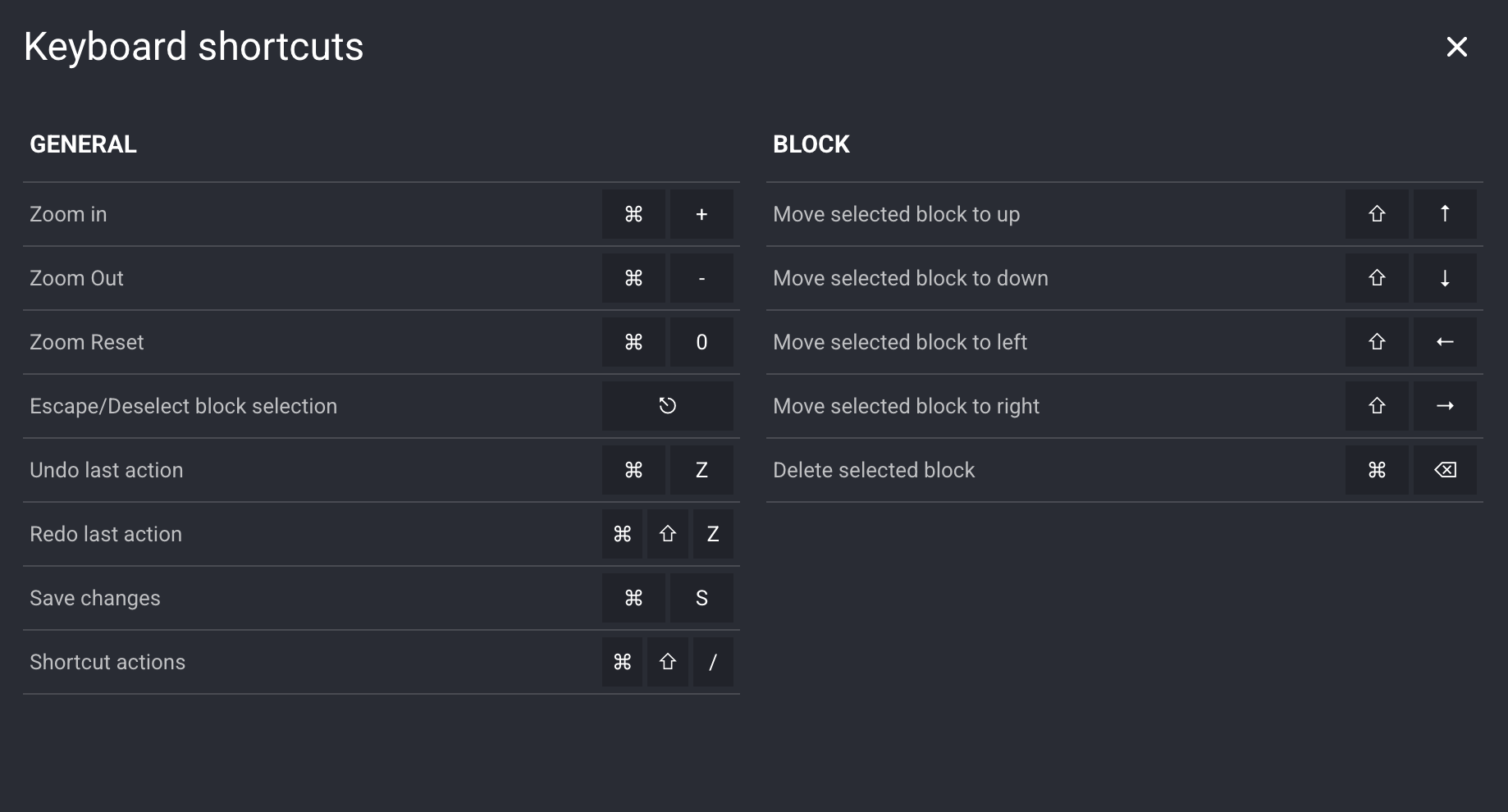Screen dimensions: 1508x812
Task: Click the GENERAL section heading
Action: [83, 144]
